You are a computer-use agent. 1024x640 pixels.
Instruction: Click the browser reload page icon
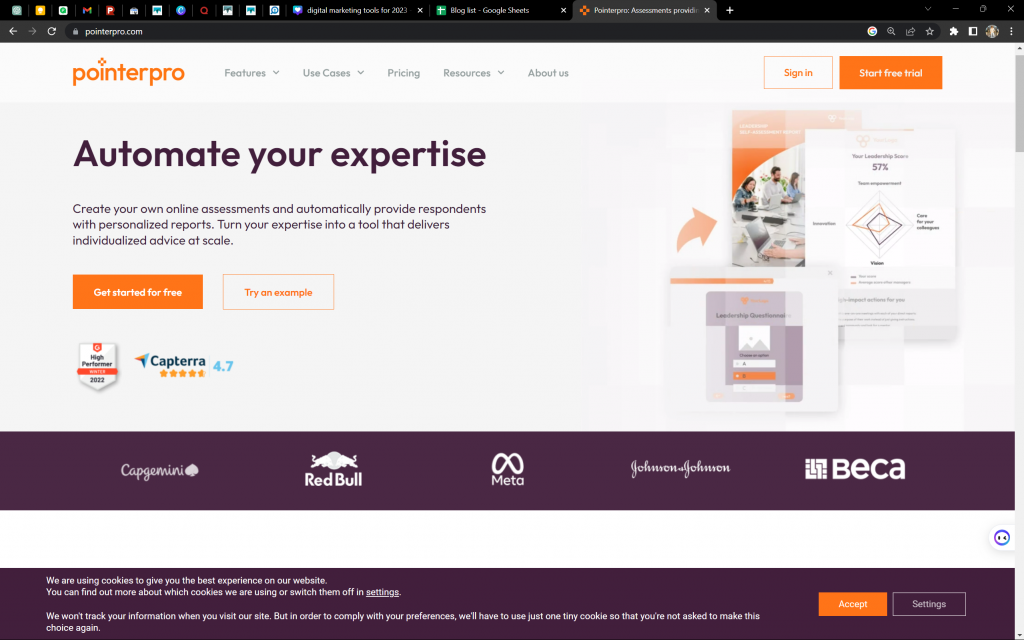pyautogui.click(x=52, y=31)
